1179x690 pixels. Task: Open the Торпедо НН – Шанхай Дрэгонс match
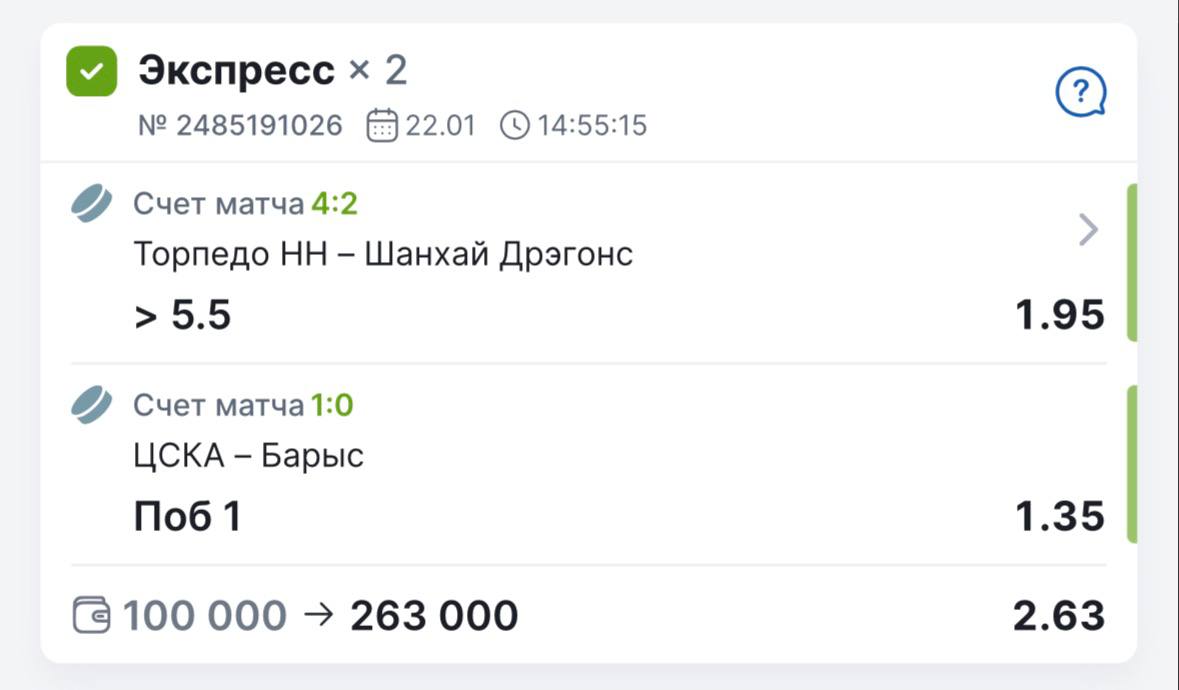point(383,255)
